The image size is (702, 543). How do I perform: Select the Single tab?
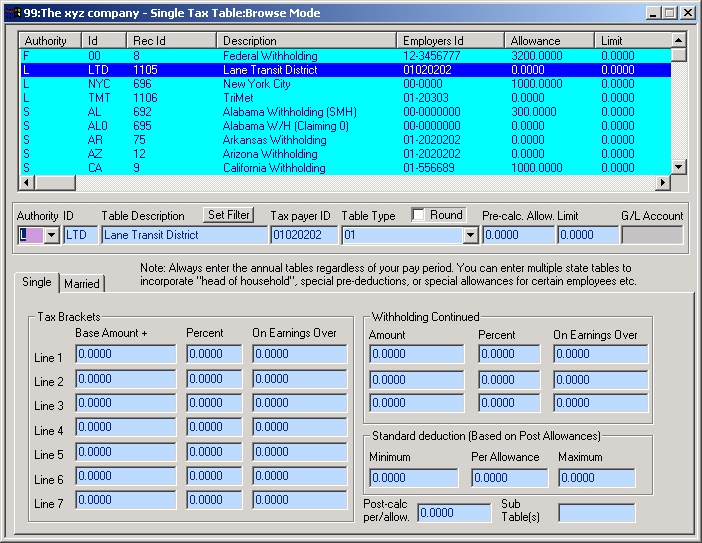pyautogui.click(x=37, y=283)
